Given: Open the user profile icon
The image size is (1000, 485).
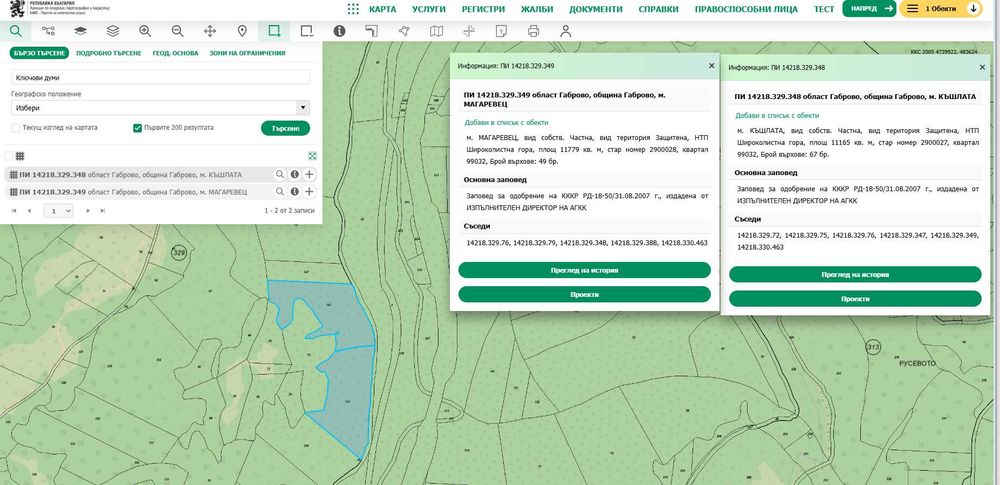Looking at the screenshot, I should [x=566, y=31].
